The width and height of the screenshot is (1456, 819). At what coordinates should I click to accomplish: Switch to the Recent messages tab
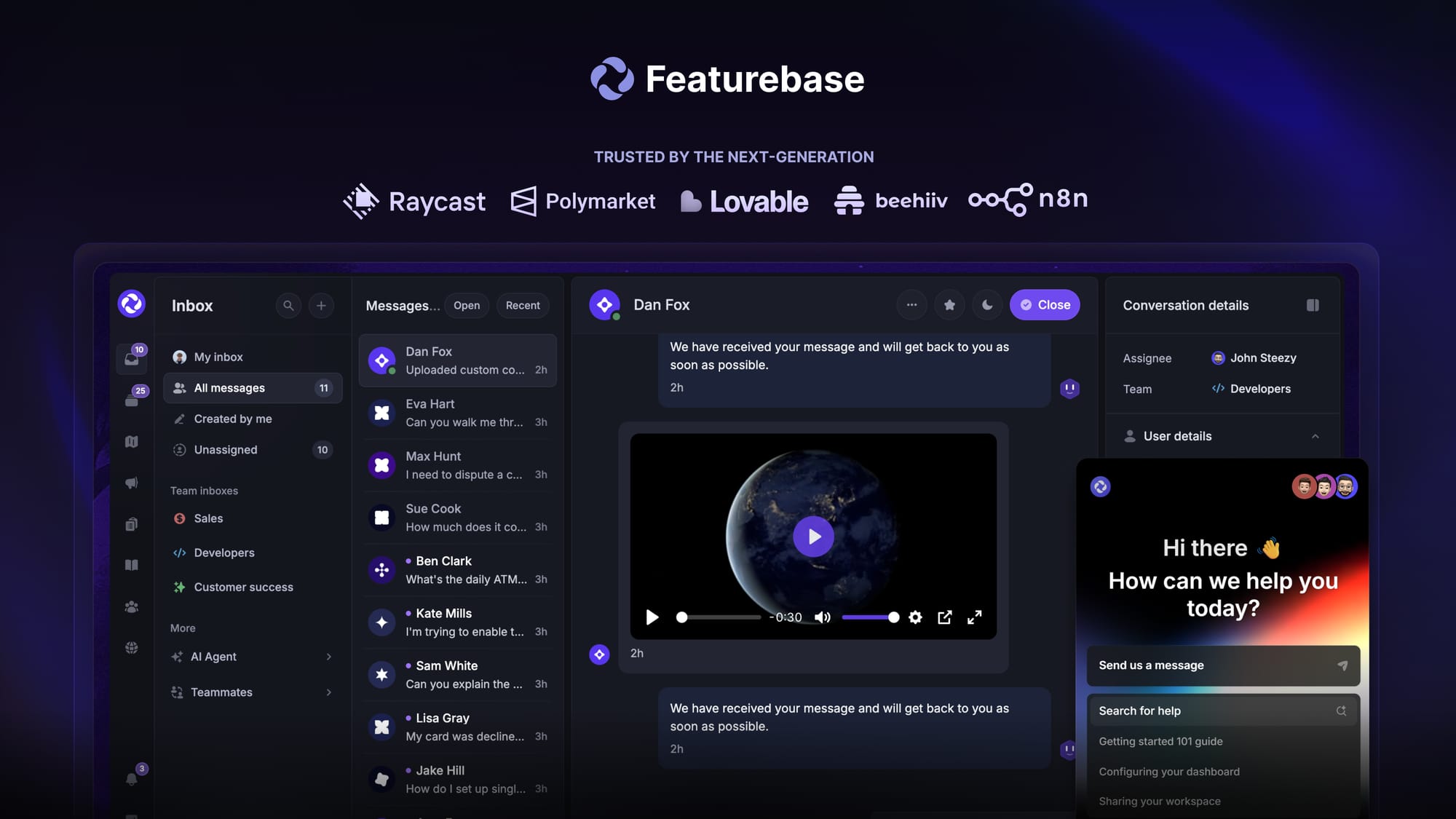[x=522, y=305]
